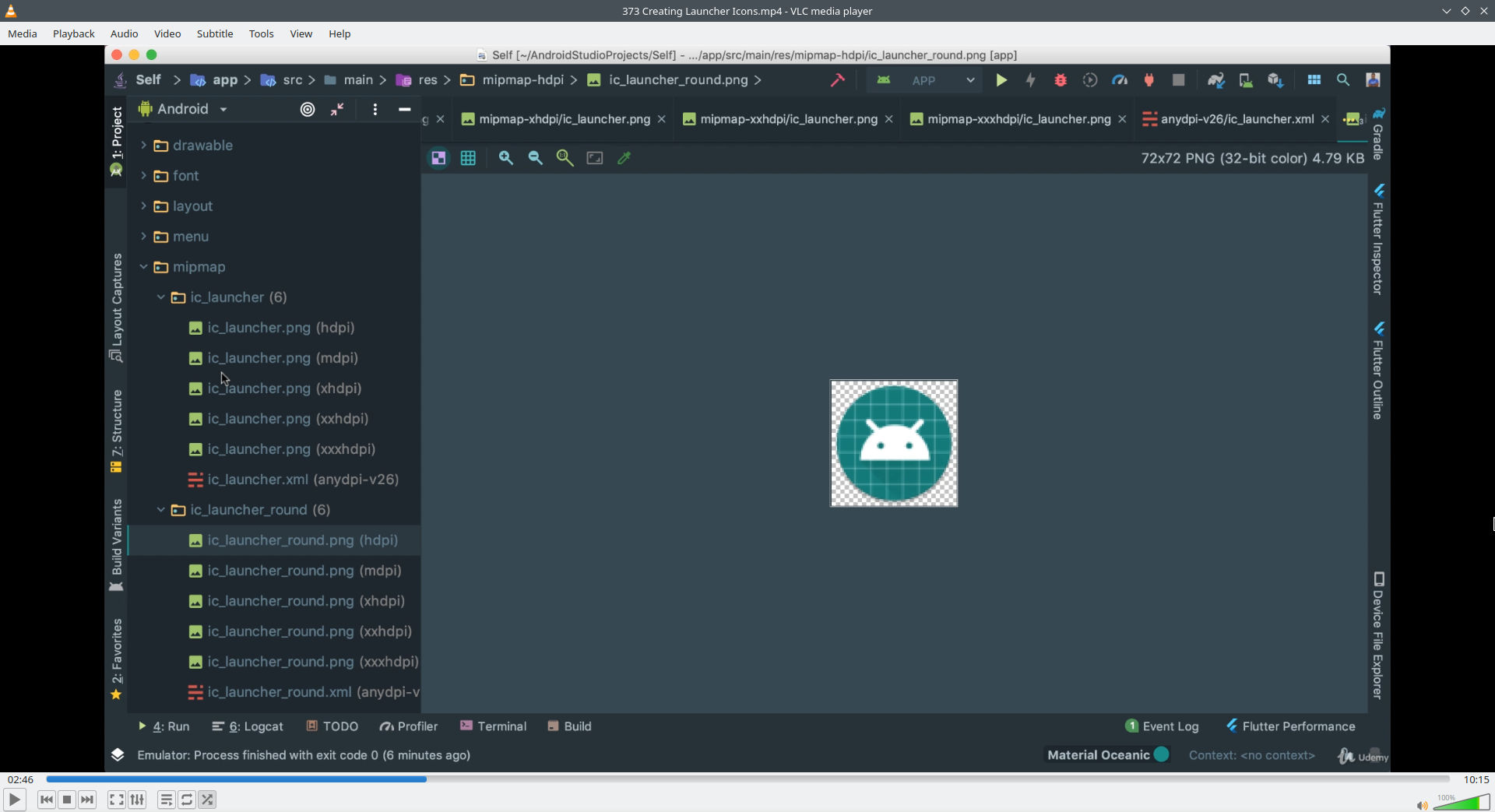Open the VLC Subtitle menu
The width and height of the screenshot is (1495, 812).
click(215, 33)
